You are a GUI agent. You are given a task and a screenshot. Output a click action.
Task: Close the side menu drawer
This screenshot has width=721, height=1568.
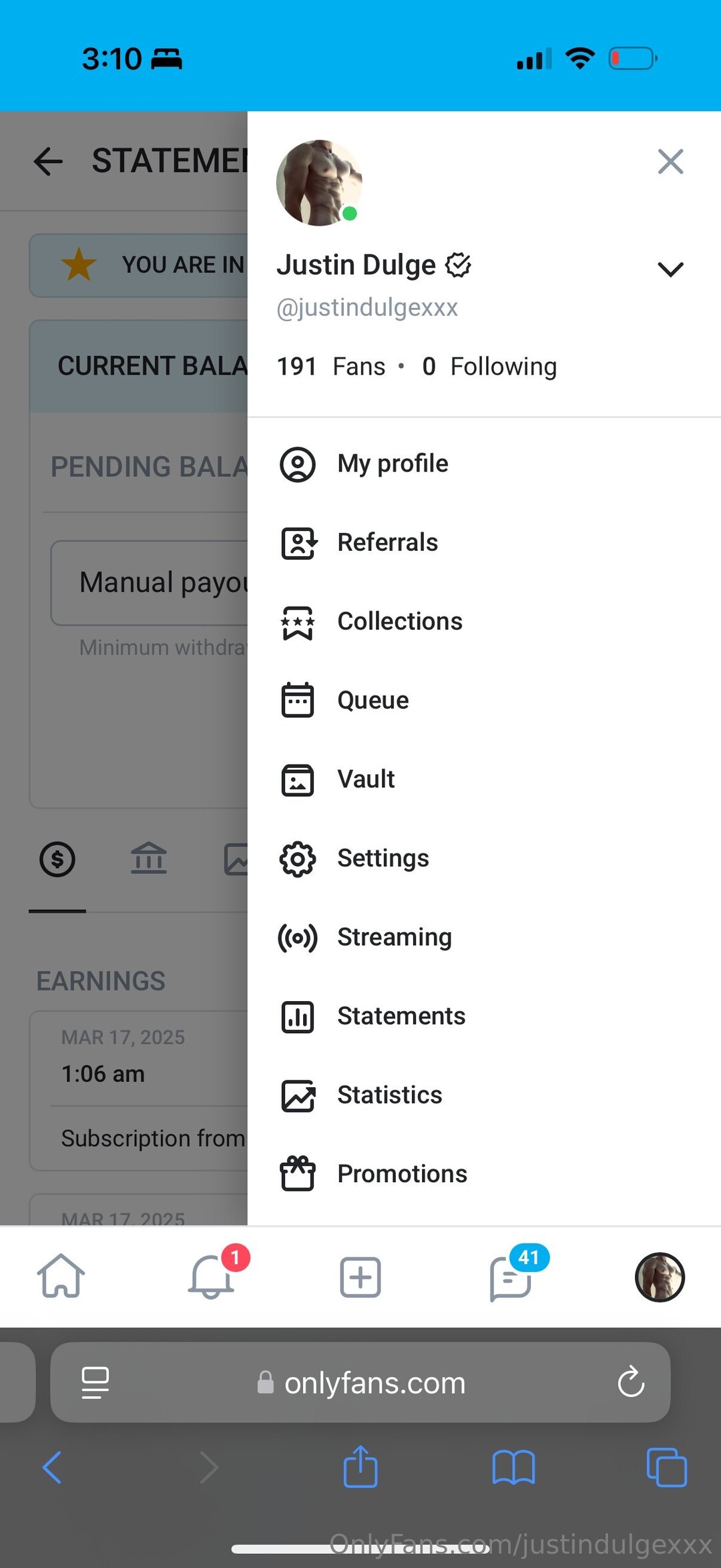[x=670, y=162]
